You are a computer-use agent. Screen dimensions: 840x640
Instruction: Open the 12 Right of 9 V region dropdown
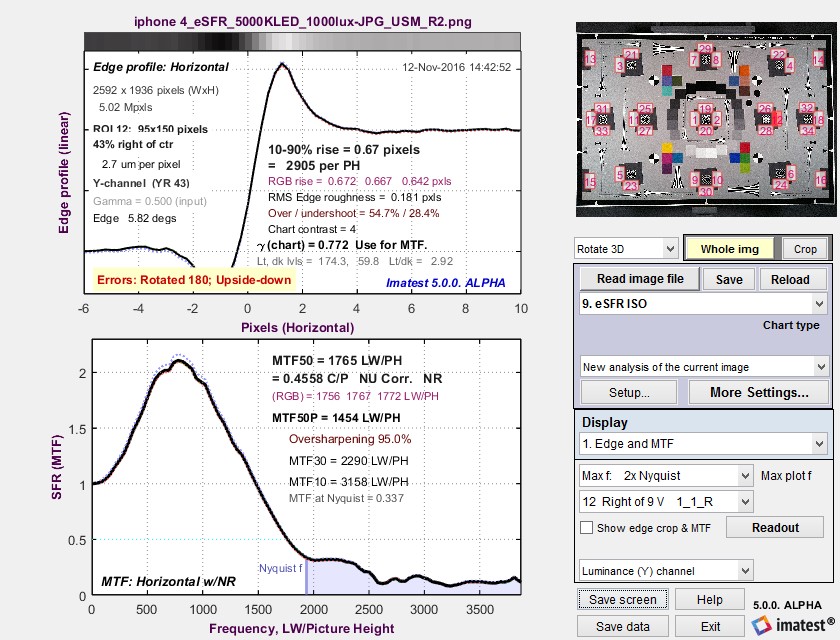click(x=666, y=502)
